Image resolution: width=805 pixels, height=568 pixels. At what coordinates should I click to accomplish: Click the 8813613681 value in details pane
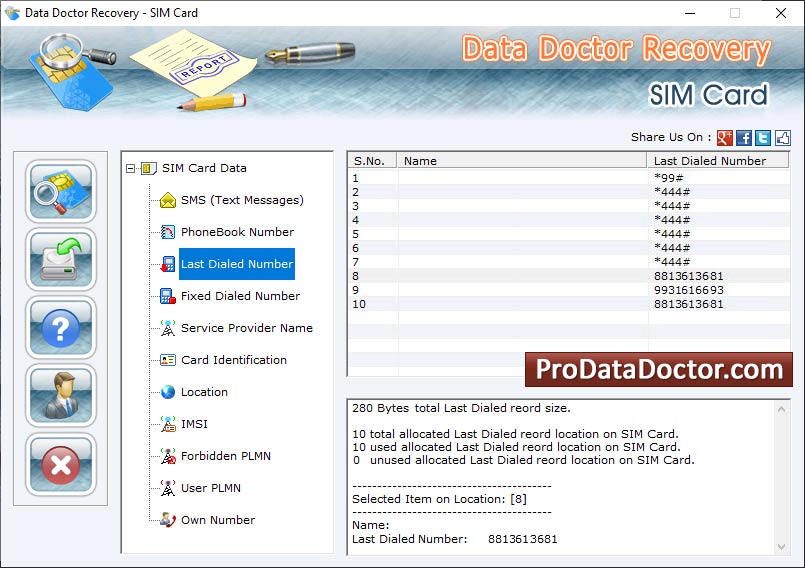pyautogui.click(x=523, y=539)
